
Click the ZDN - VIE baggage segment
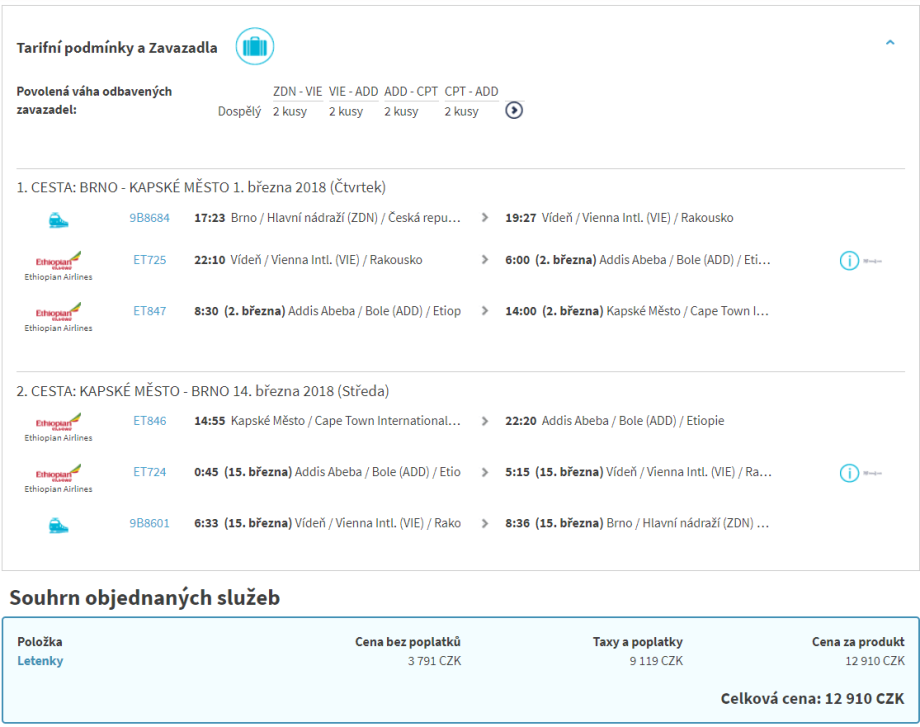pyautogui.click(x=297, y=92)
